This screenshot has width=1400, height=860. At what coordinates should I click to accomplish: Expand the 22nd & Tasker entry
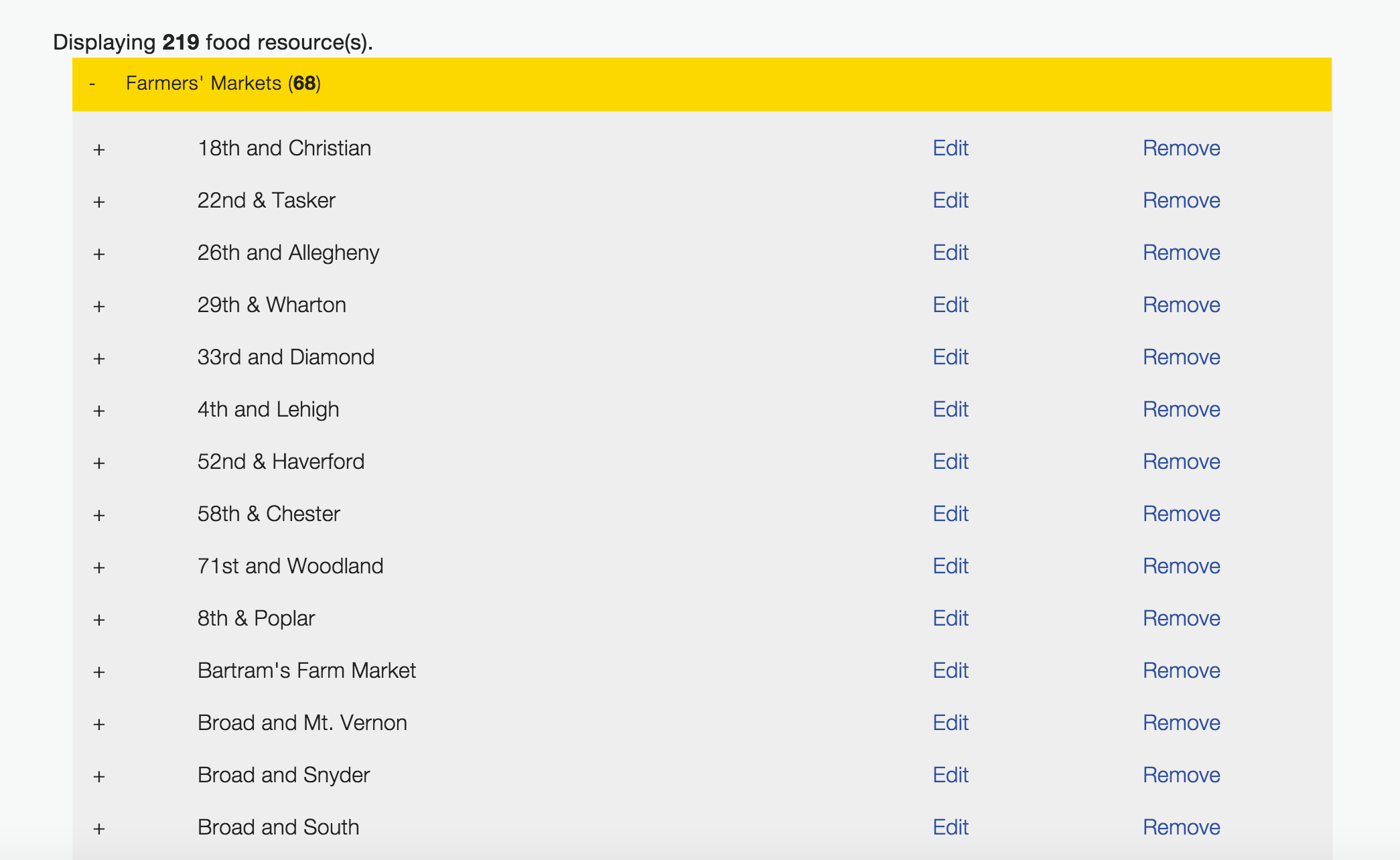point(99,202)
